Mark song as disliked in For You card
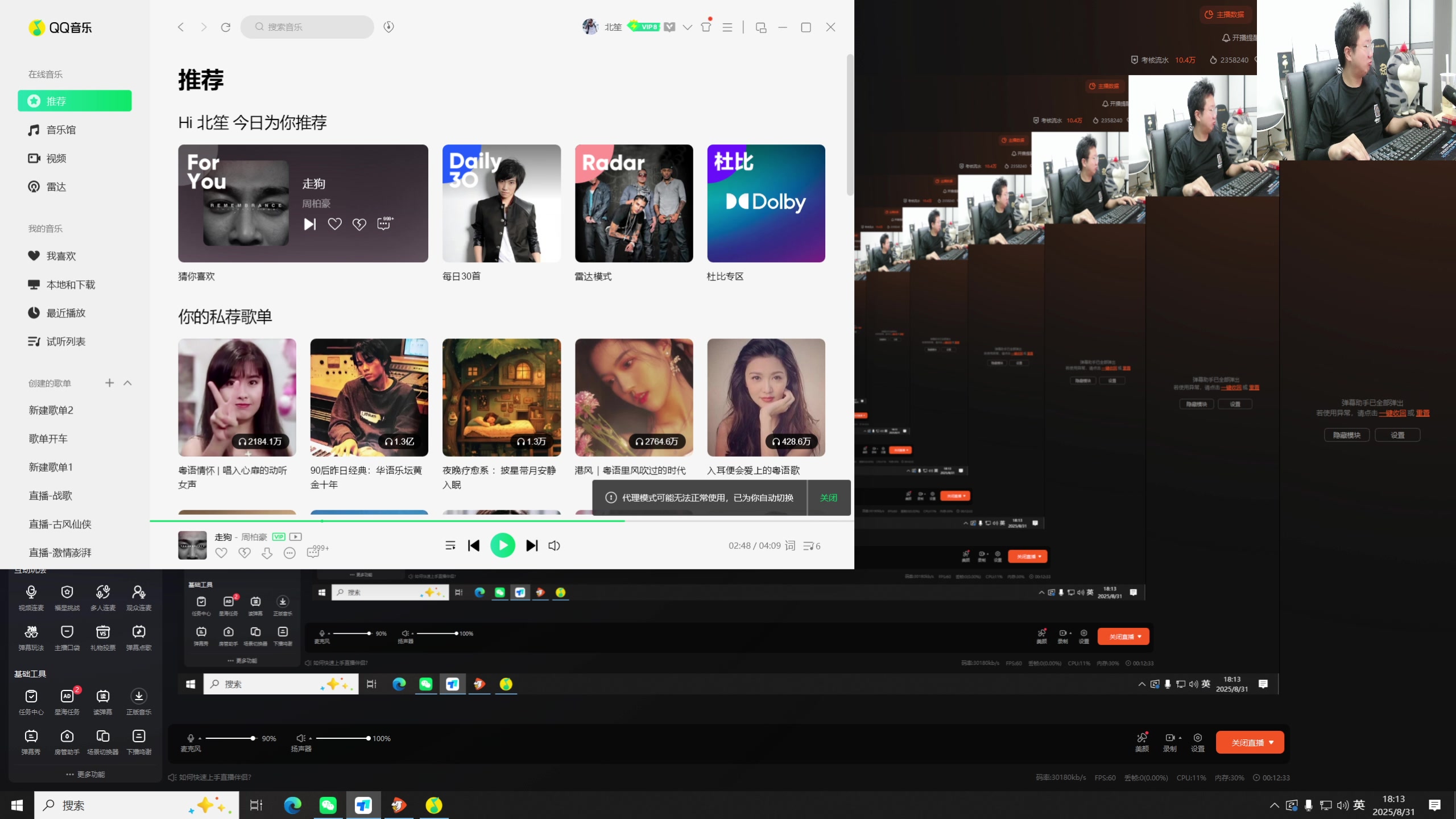 (359, 224)
